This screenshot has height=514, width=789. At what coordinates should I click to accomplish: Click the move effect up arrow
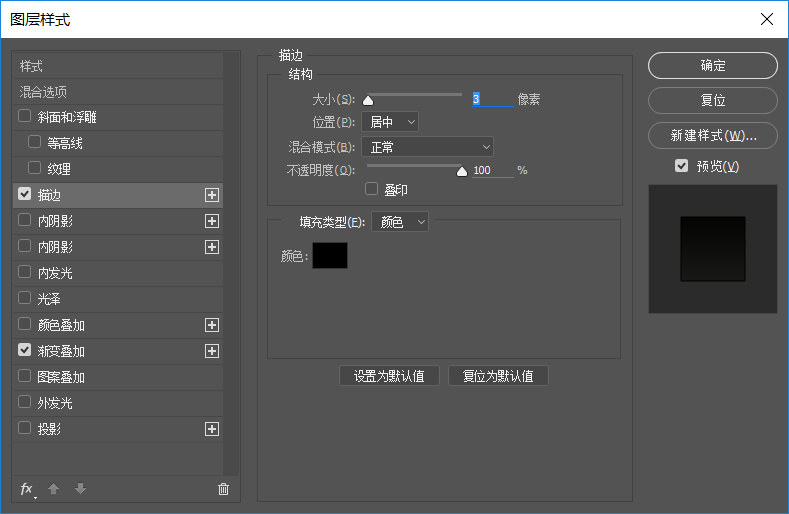point(54,489)
